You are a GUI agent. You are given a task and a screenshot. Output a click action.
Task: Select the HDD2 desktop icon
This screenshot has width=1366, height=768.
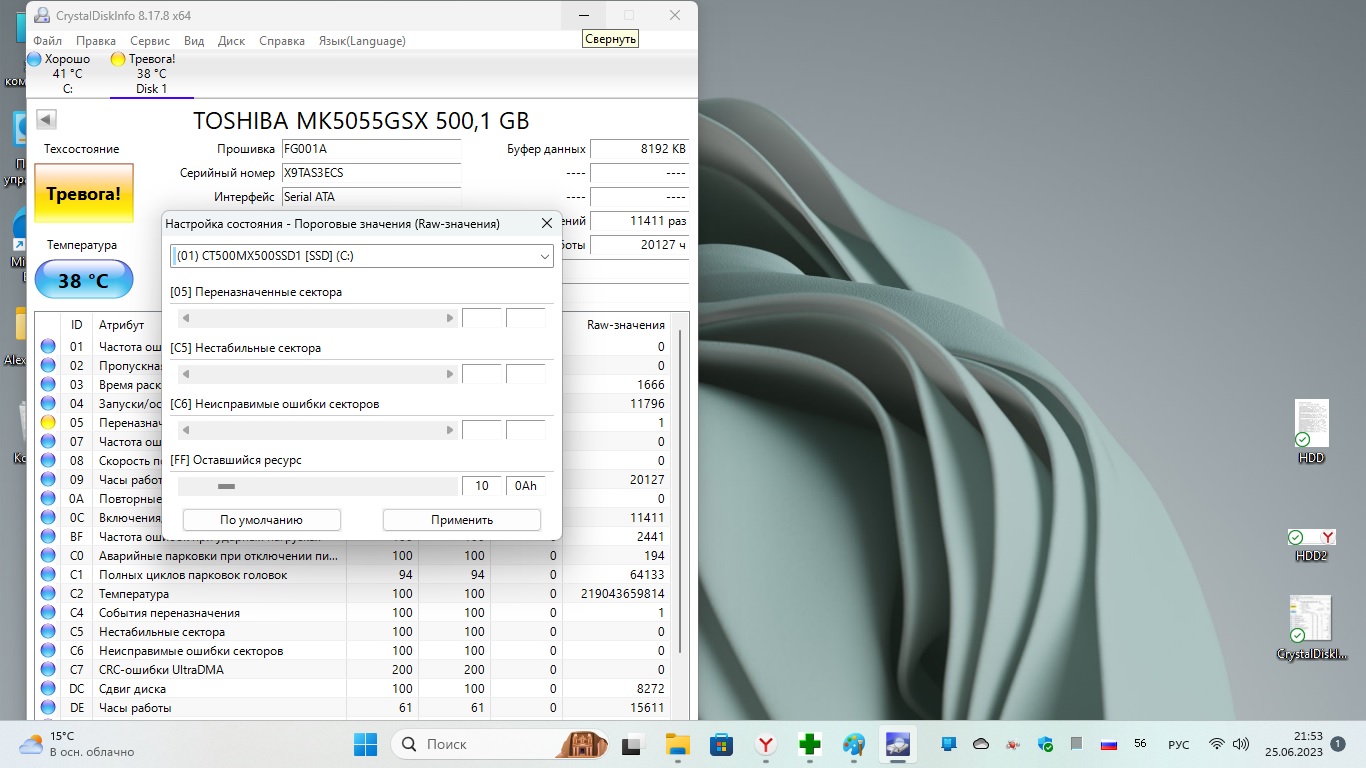tap(1311, 545)
